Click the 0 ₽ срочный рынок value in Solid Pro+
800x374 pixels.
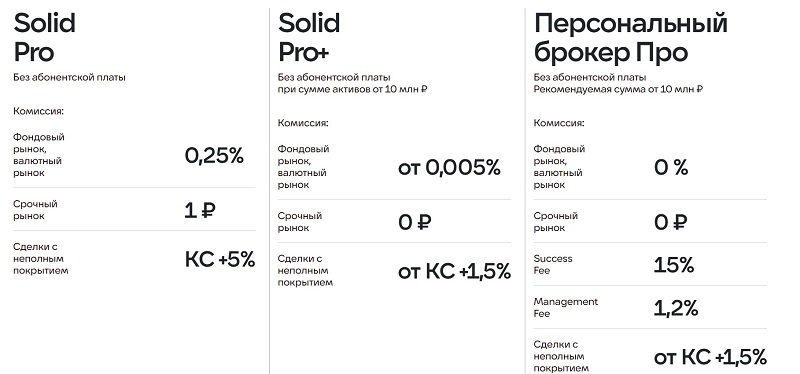[x=414, y=222]
